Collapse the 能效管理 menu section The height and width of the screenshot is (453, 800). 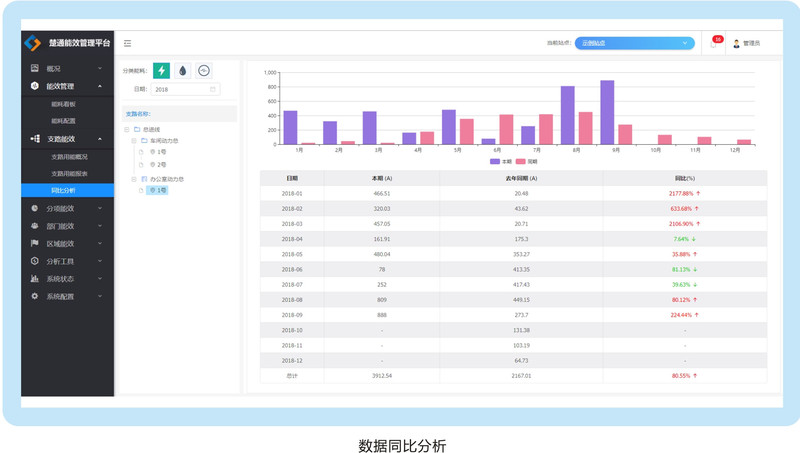pyautogui.click(x=99, y=86)
